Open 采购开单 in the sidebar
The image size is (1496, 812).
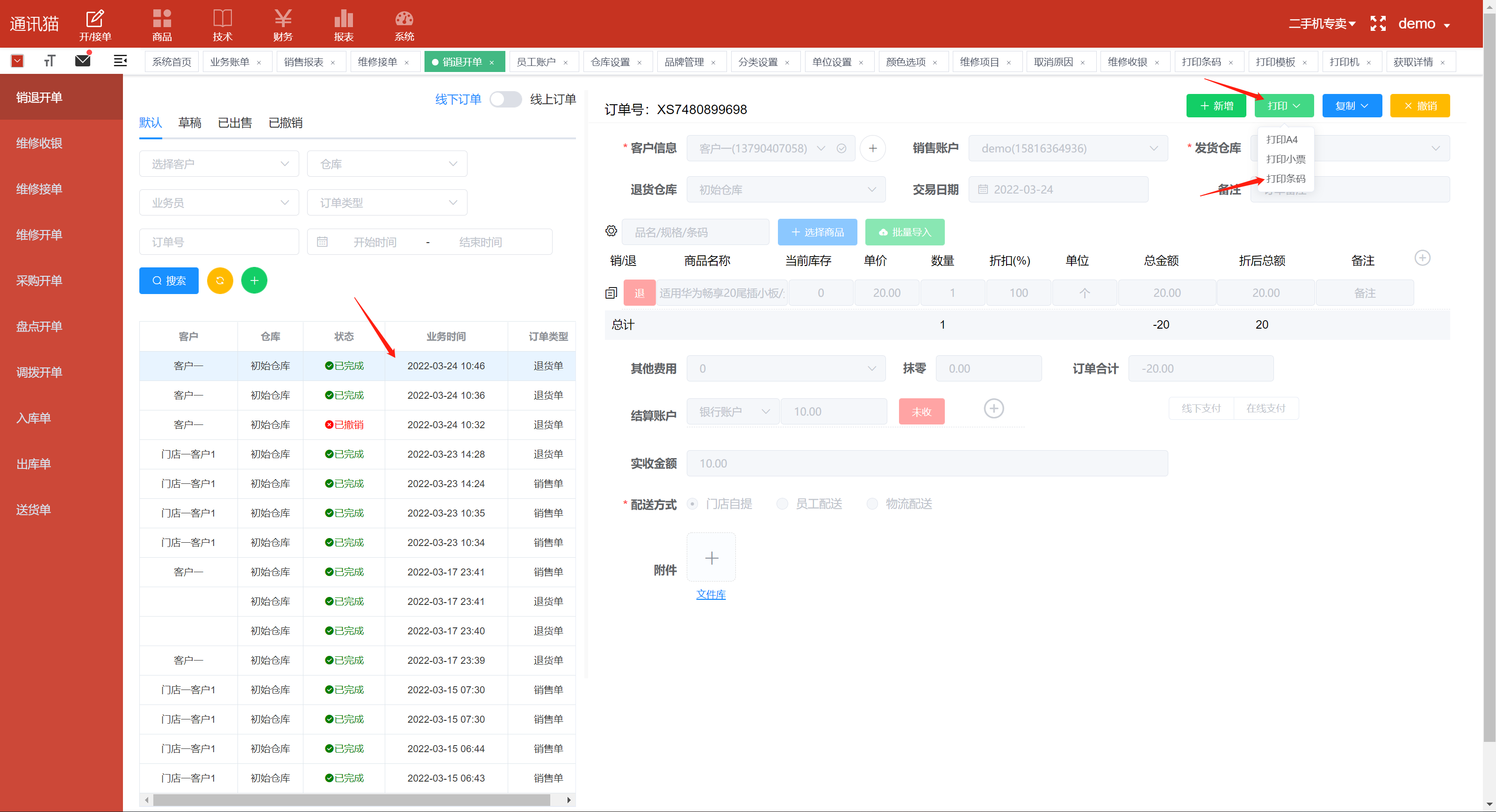(x=62, y=280)
